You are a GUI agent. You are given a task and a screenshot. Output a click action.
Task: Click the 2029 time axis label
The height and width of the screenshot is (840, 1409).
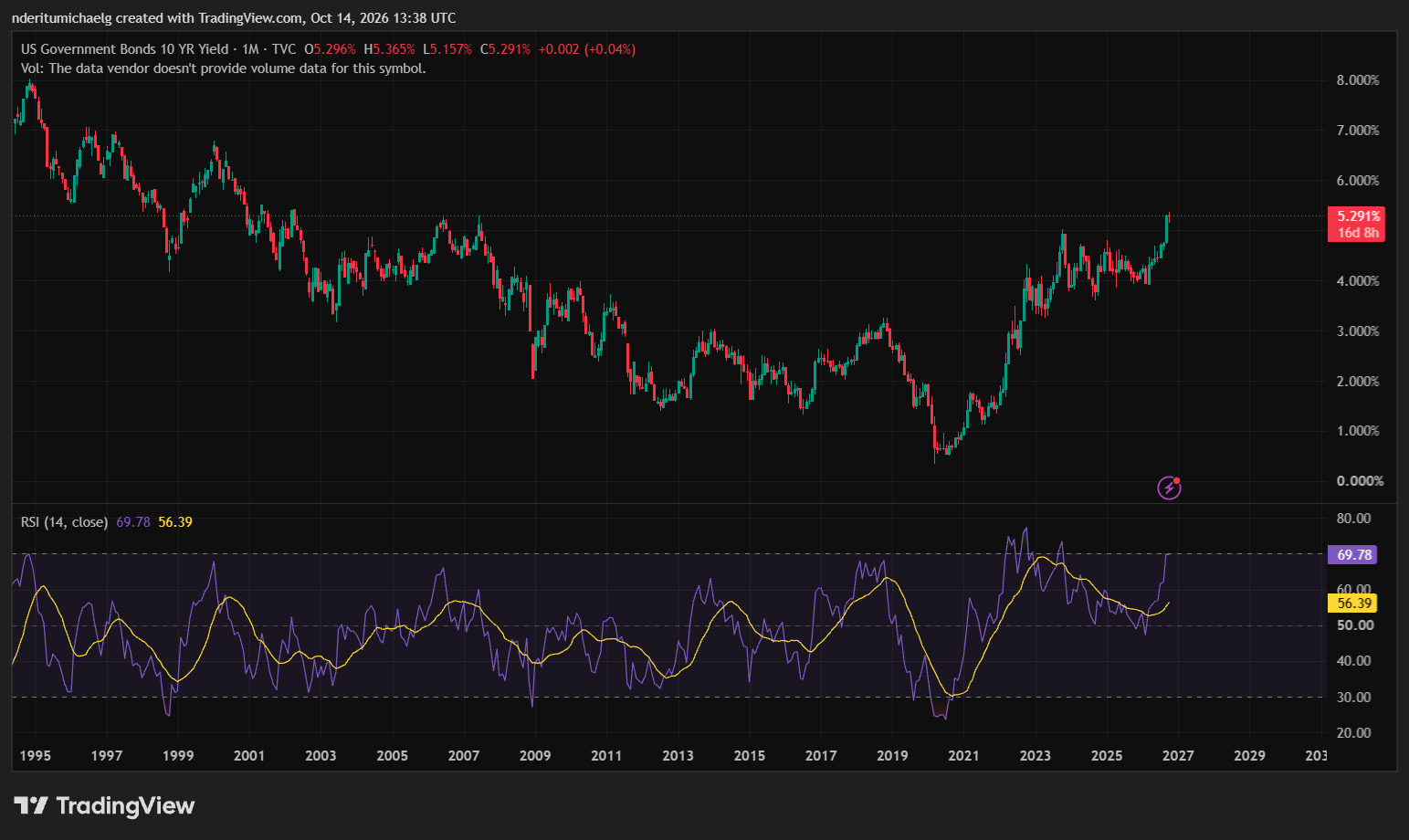pyautogui.click(x=1249, y=756)
